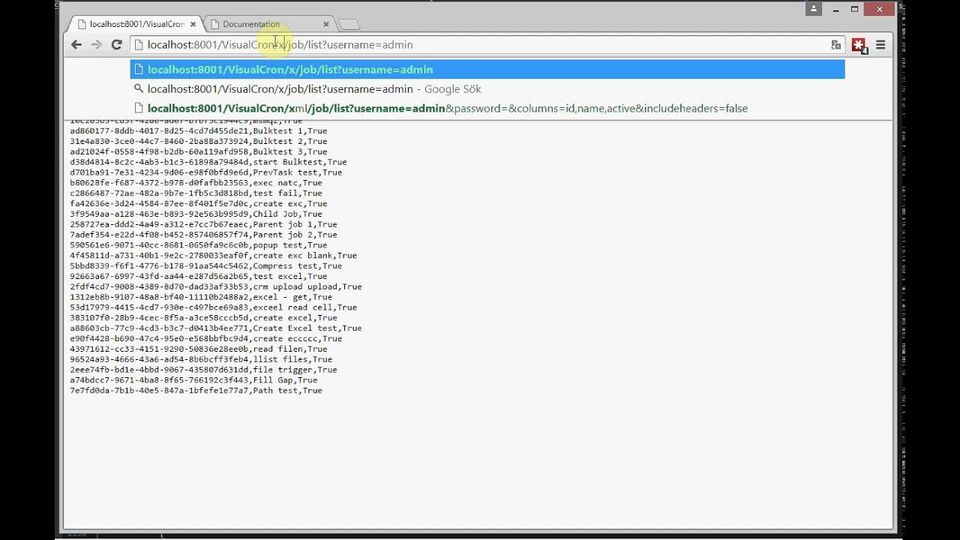This screenshot has height=540, width=960.
Task: Click the row 'llist files,True'
Action: pos(201,360)
